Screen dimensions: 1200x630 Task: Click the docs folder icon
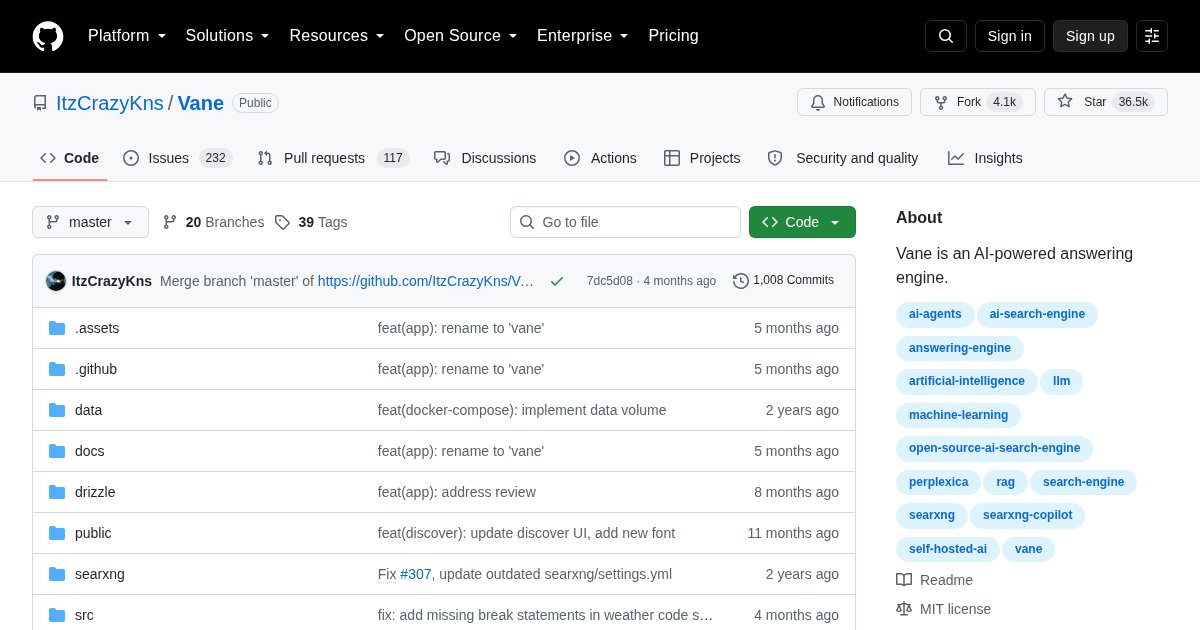(x=57, y=451)
